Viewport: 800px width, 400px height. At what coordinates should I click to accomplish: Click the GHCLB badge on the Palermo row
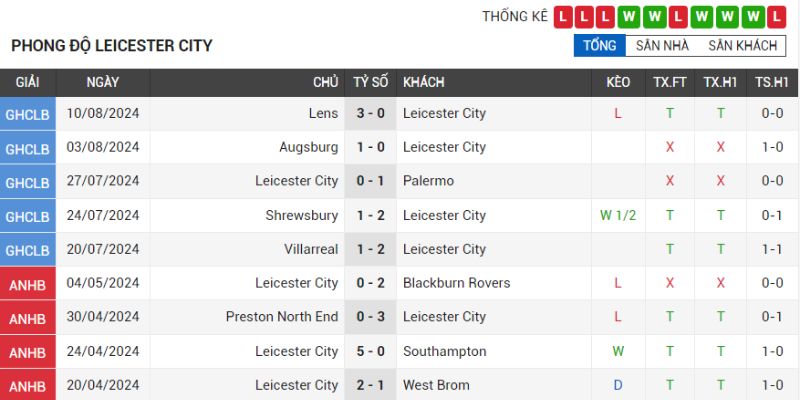tap(27, 182)
